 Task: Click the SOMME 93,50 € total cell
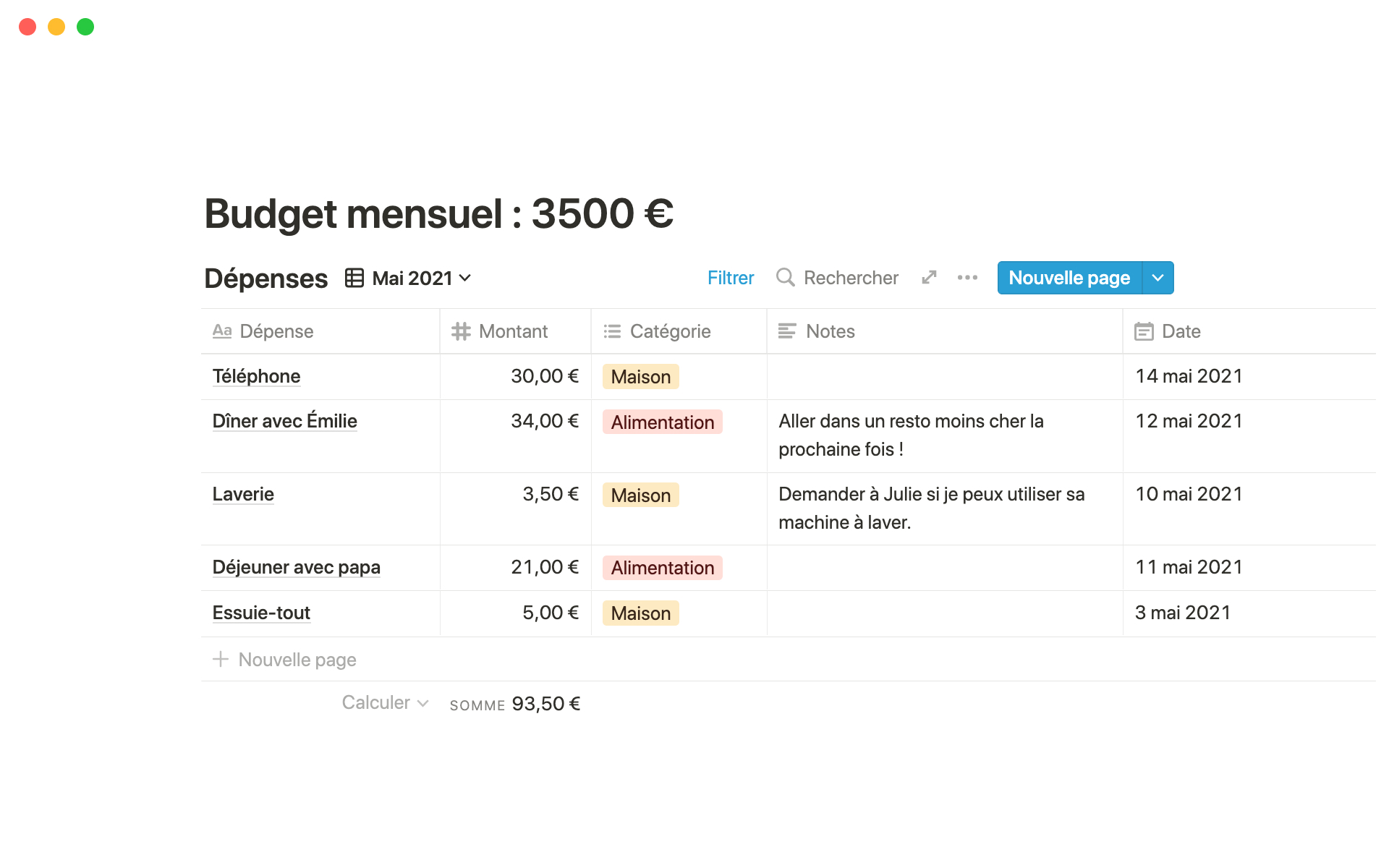pyautogui.click(x=515, y=704)
